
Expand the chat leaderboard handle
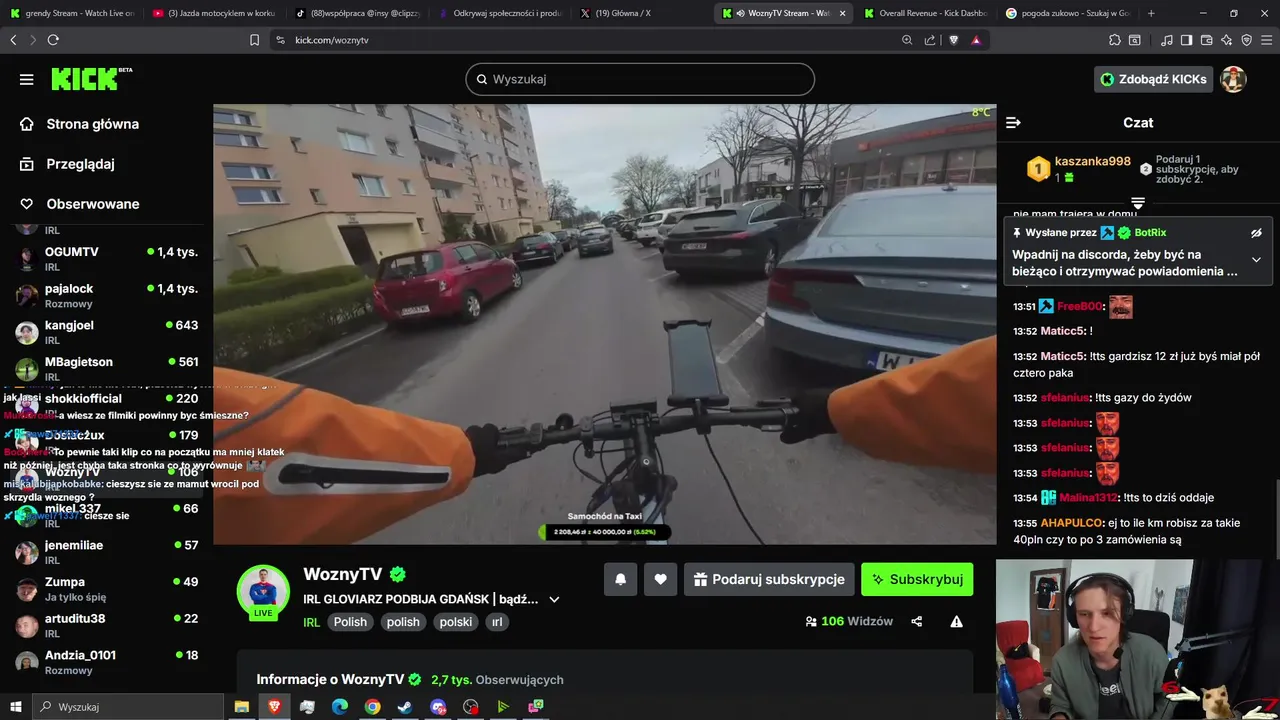pyautogui.click(x=1138, y=202)
